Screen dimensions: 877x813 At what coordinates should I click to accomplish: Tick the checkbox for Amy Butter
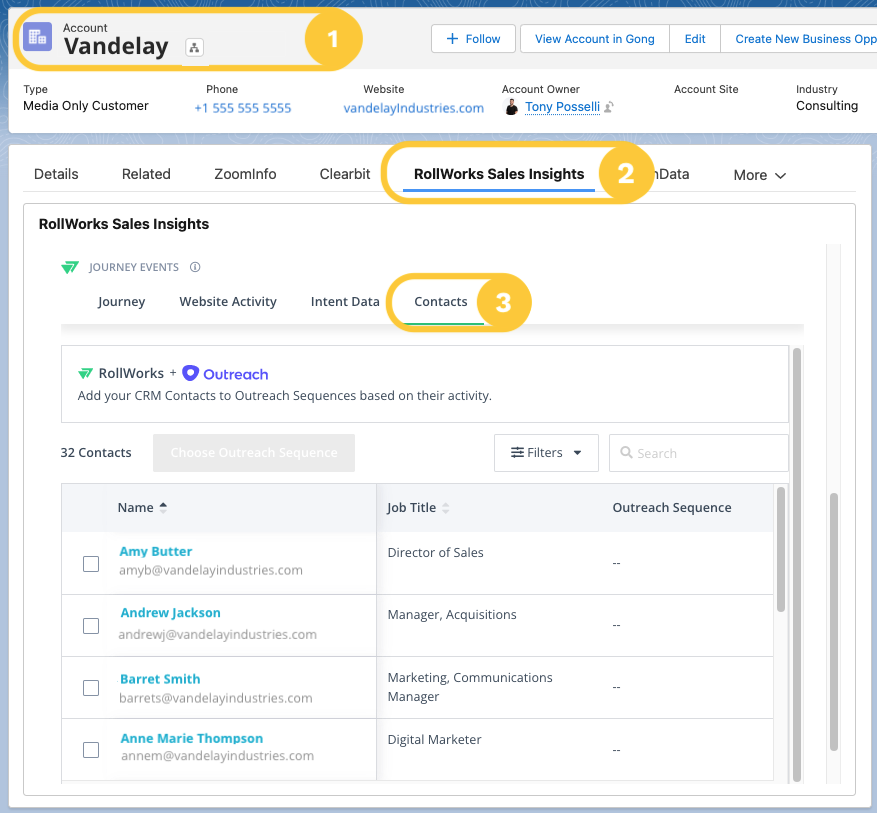91,564
